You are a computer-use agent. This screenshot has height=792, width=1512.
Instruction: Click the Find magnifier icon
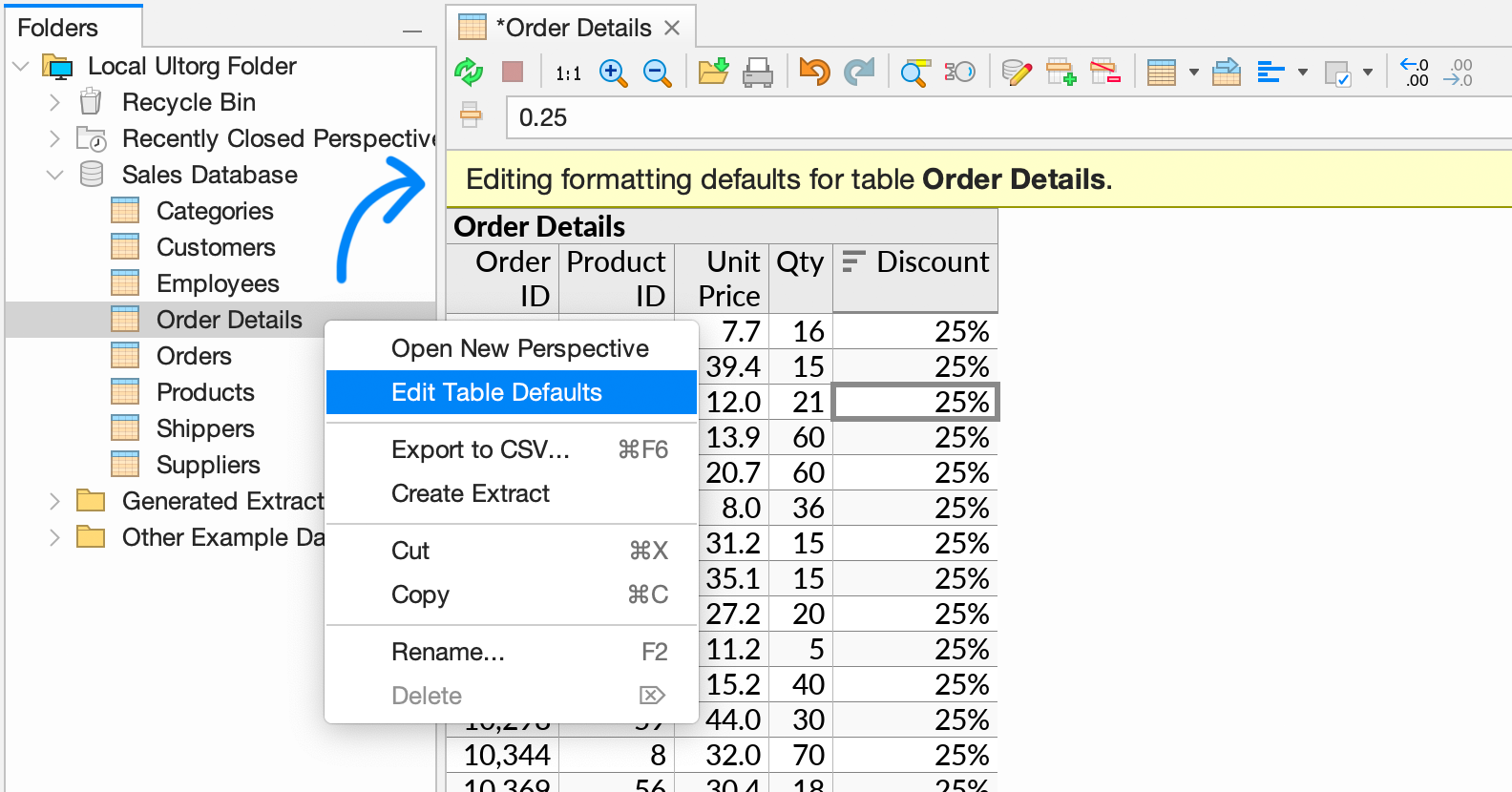914,73
